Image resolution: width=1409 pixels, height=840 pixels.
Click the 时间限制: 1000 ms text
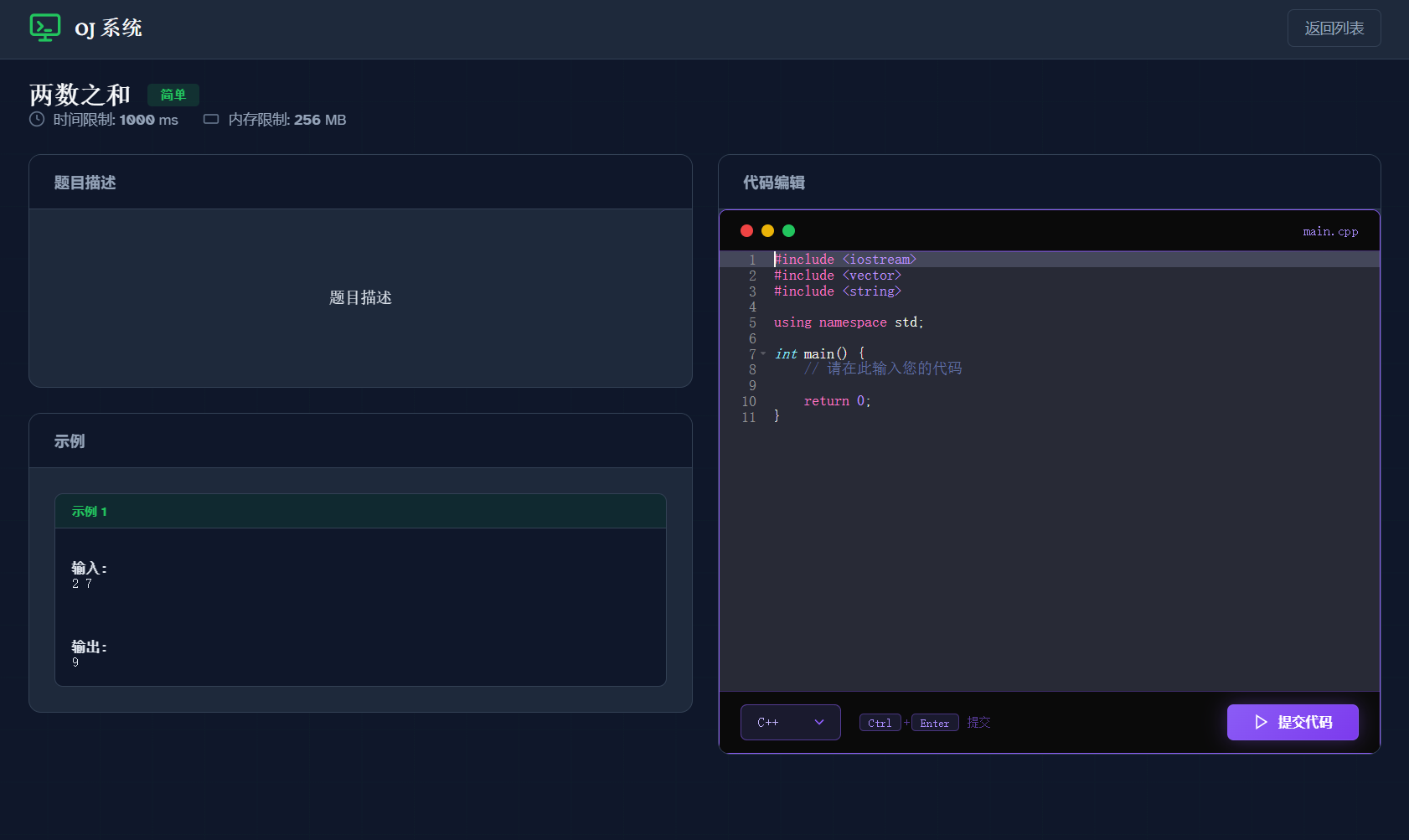116,120
